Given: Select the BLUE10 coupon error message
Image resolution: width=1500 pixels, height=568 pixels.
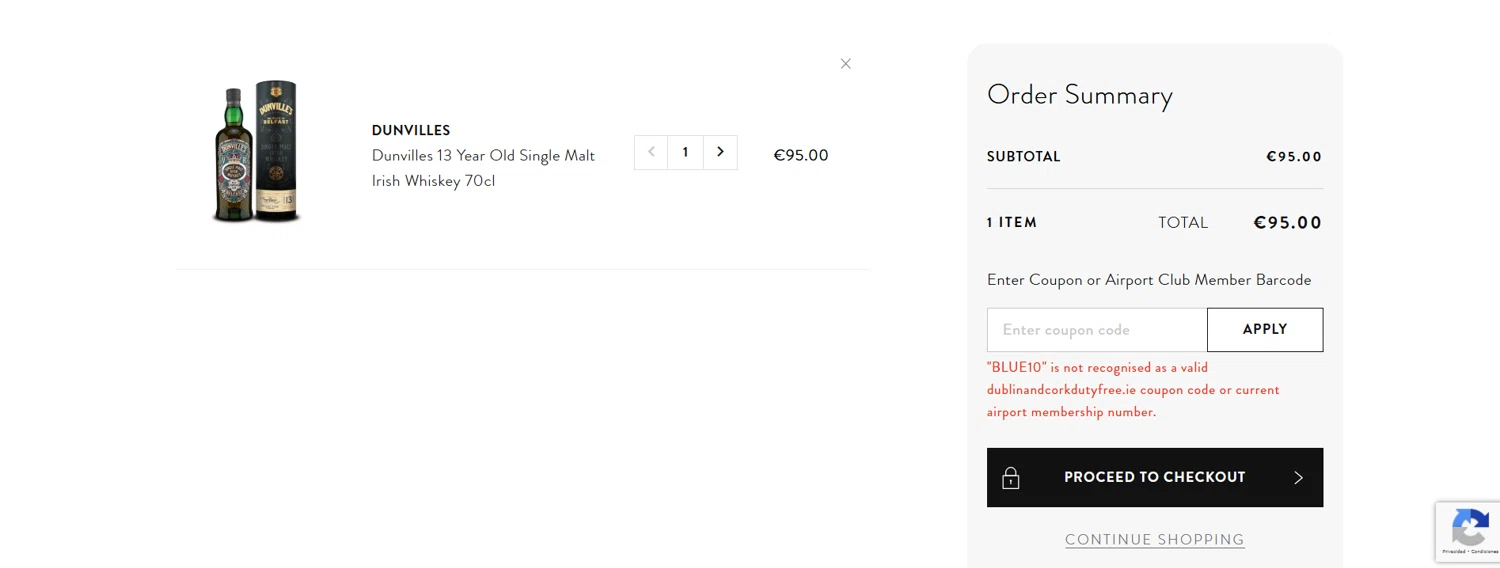Looking at the screenshot, I should [1133, 390].
